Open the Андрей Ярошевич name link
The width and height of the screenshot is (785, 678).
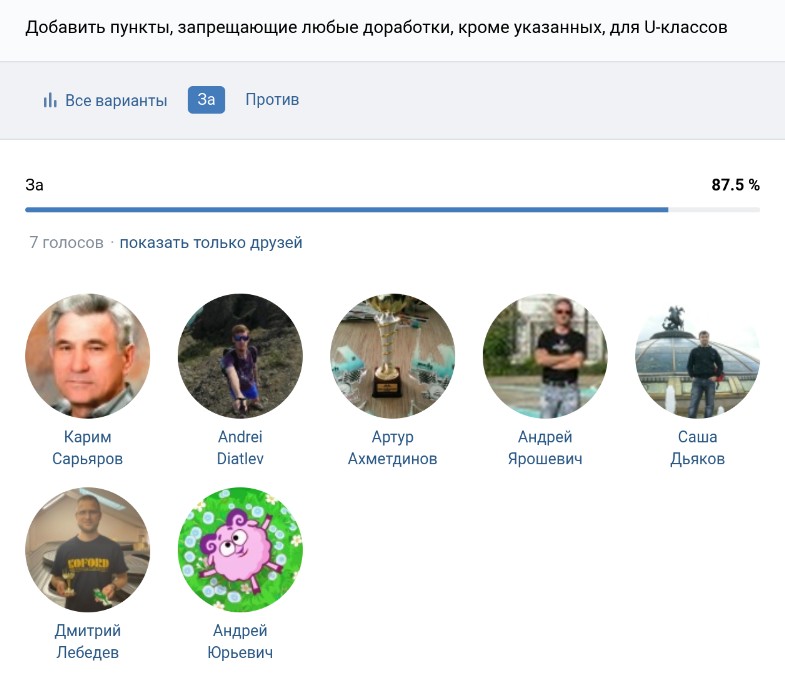coord(545,448)
